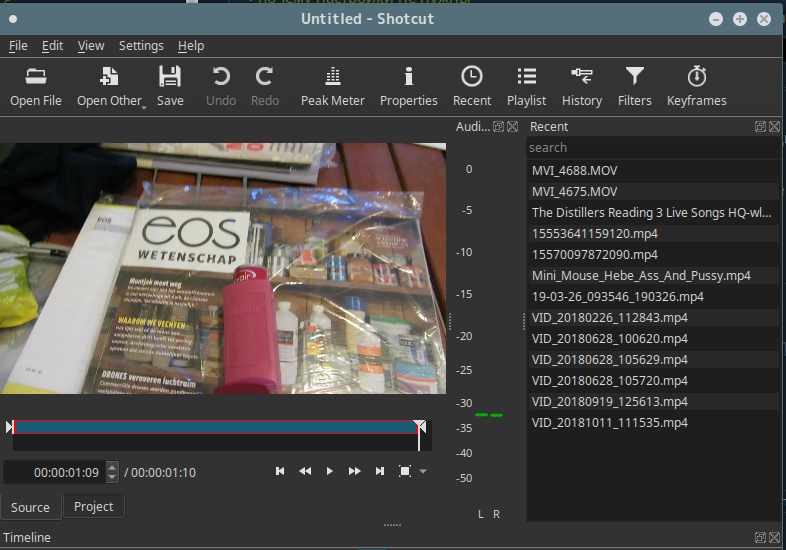Open the zoom grid options dropdown arrow

(x=423, y=472)
